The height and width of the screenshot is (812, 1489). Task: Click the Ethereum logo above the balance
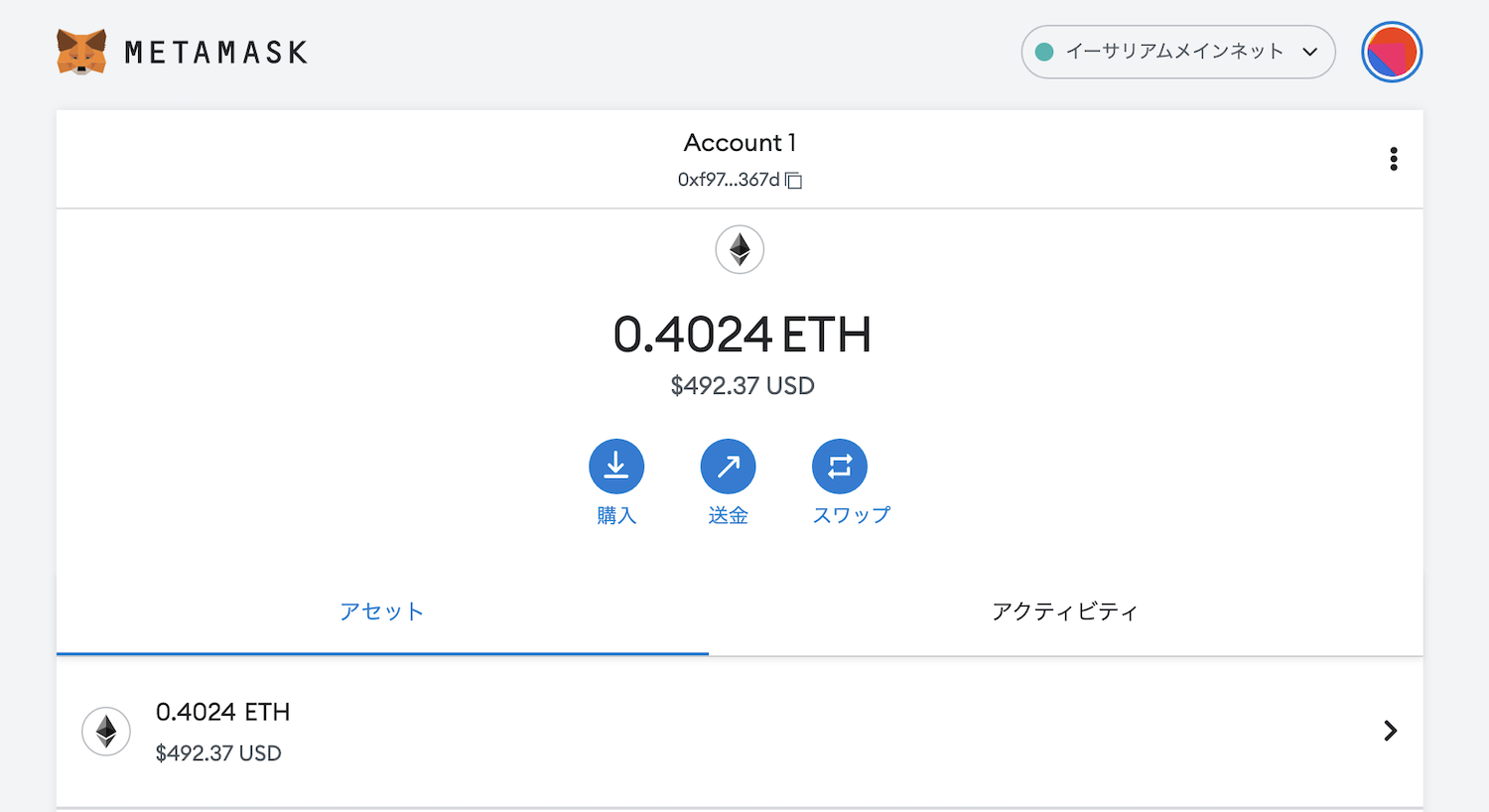tap(740, 249)
